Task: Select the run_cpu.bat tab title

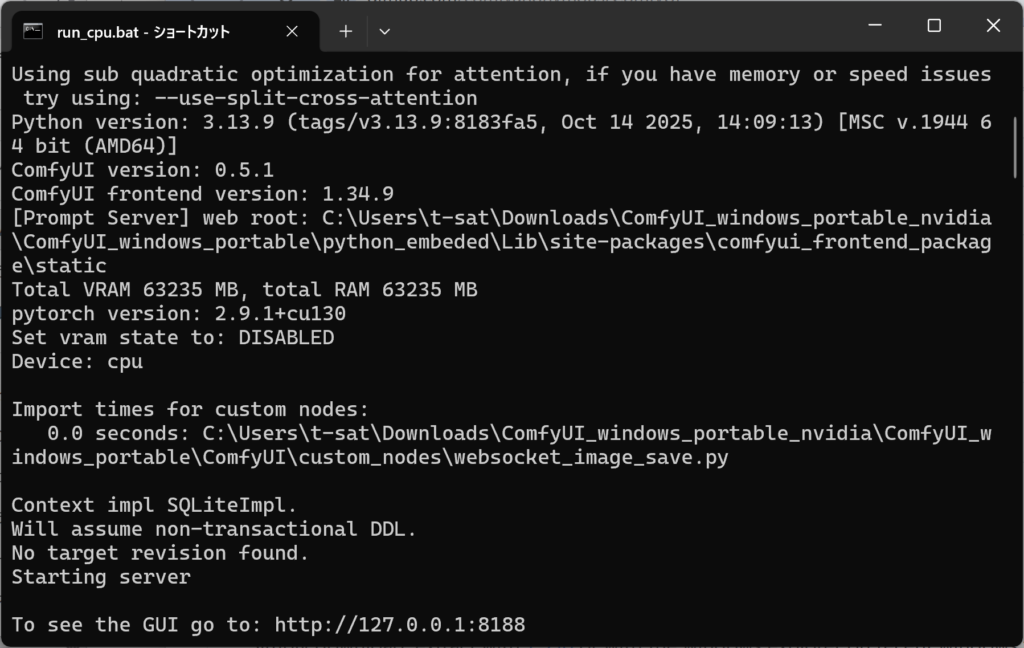Action: (143, 31)
